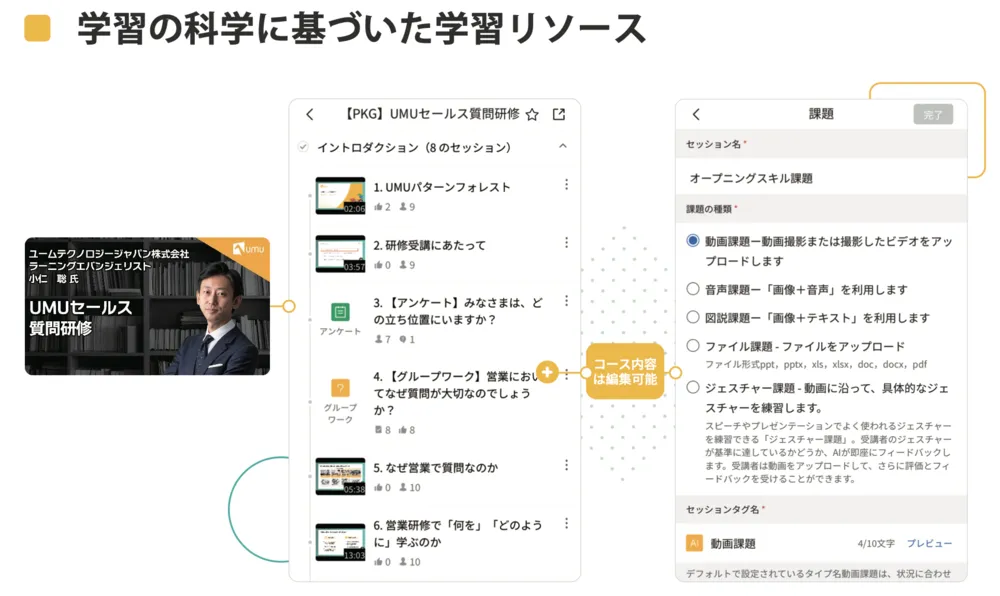Open three-dot menu for 研修受講にあたって

click(x=566, y=243)
